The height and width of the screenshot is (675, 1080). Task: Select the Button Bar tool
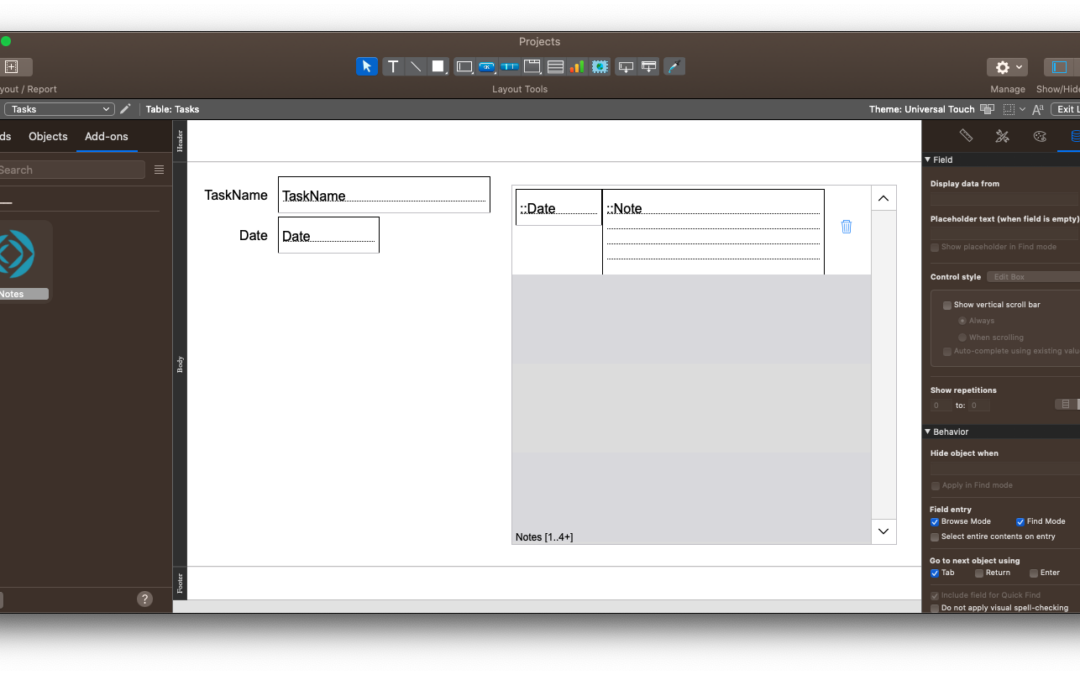(510, 67)
